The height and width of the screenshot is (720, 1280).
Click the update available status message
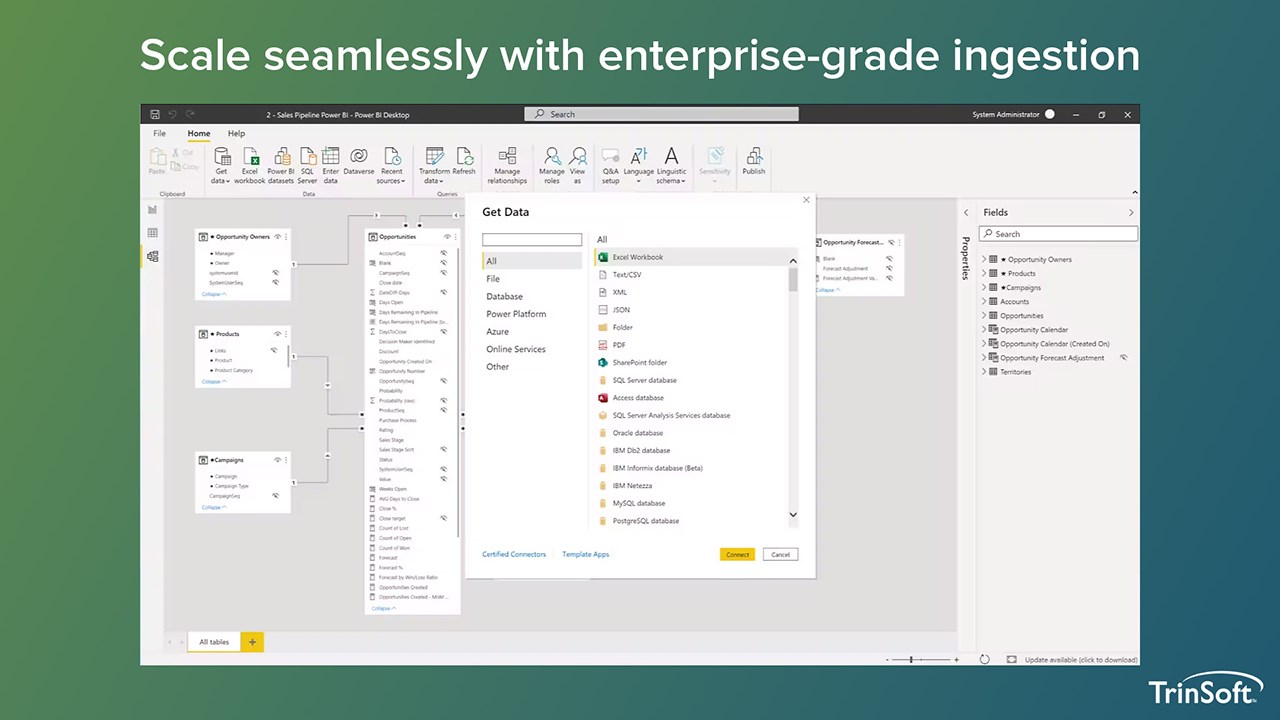[1081, 660]
